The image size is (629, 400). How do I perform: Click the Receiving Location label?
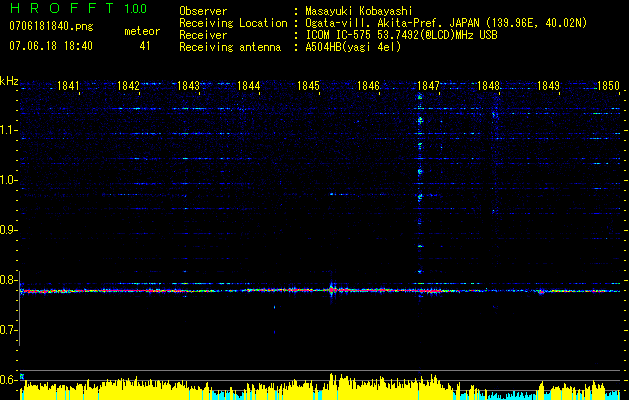pyautogui.click(x=233, y=23)
